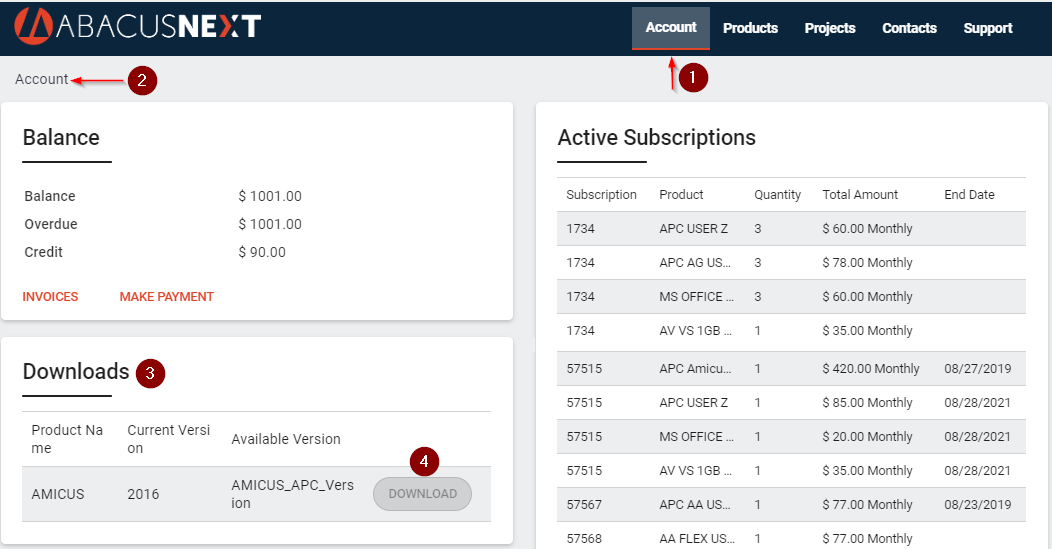Select the AA FLEX US... product
Image resolution: width=1052 pixels, height=549 pixels.
coord(697,538)
